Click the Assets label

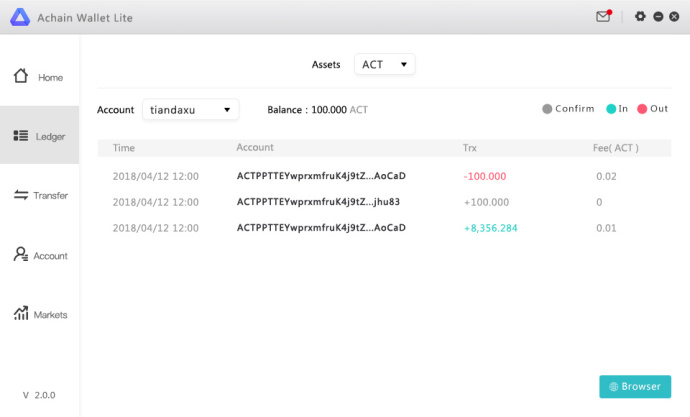pos(326,65)
